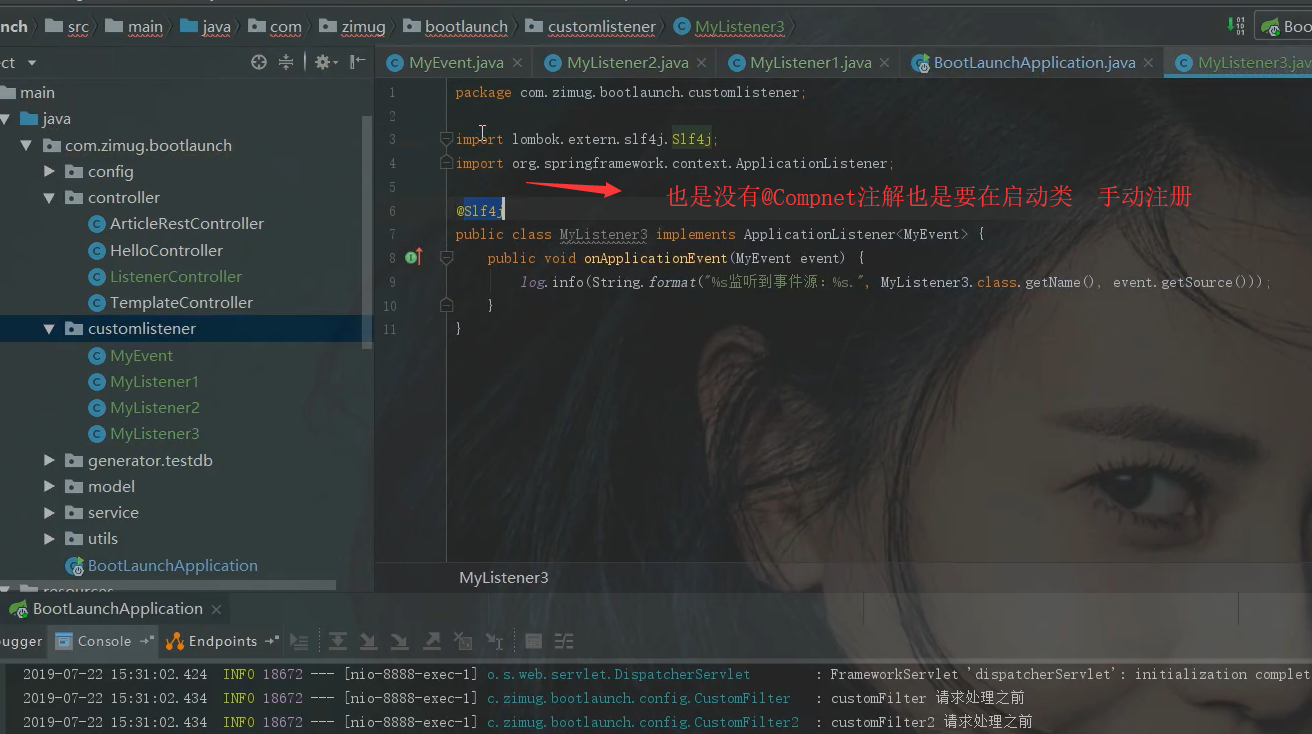Click the MyListener3 breadcrumb below editor
The image size is (1312, 734).
503,577
